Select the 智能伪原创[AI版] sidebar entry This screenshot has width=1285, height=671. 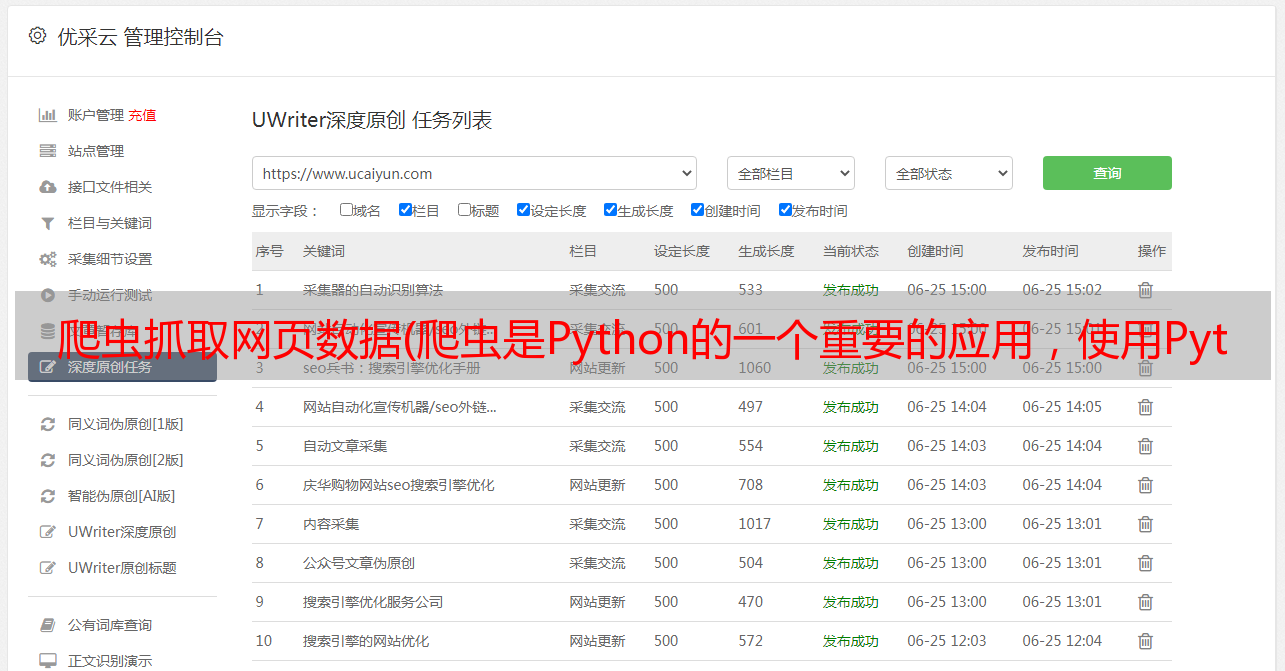121,496
